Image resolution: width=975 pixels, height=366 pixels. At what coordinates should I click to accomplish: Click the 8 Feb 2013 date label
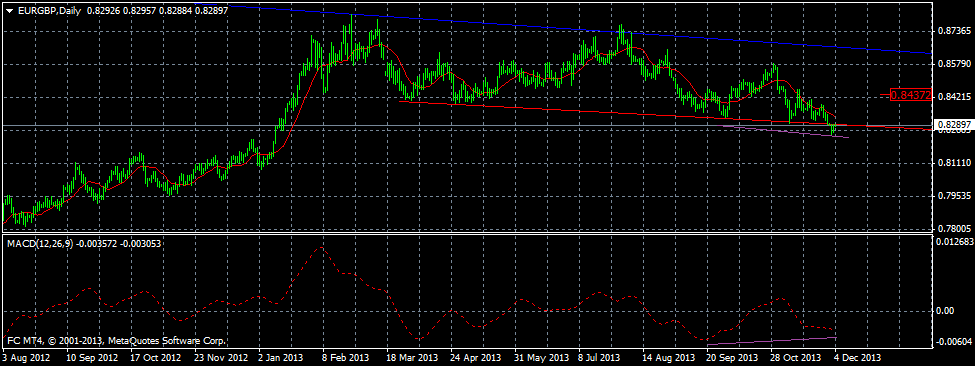pos(344,358)
